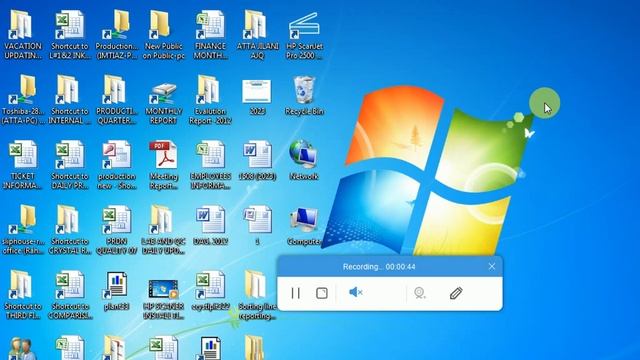Open the pencil annotation tool
The width and height of the screenshot is (640, 360).
coord(456,293)
